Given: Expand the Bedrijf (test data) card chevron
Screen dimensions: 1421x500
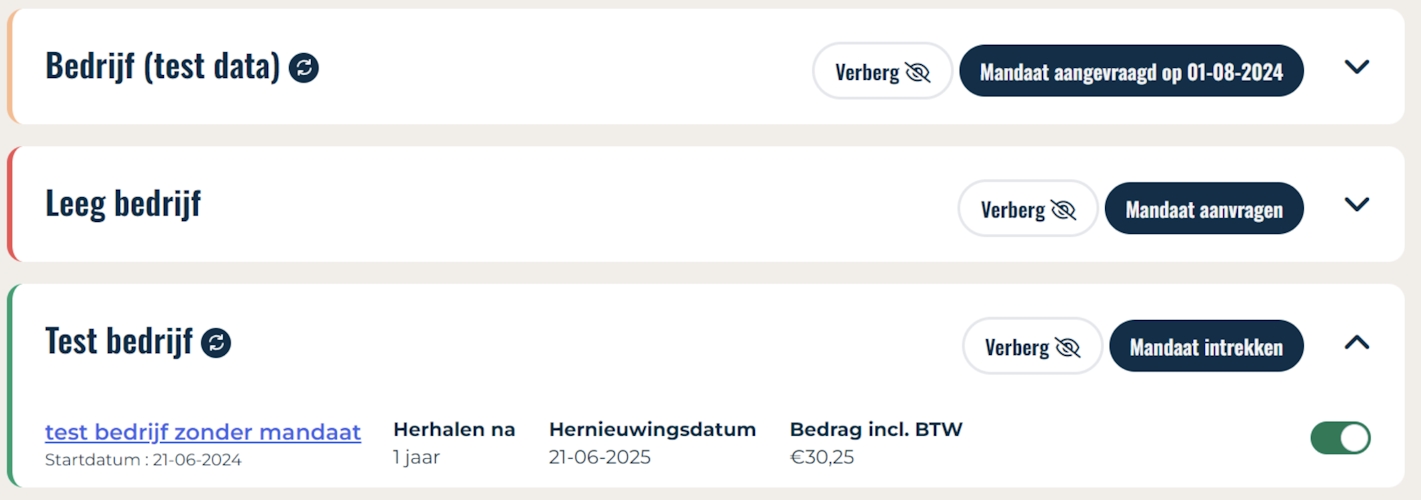Looking at the screenshot, I should click(x=1356, y=67).
